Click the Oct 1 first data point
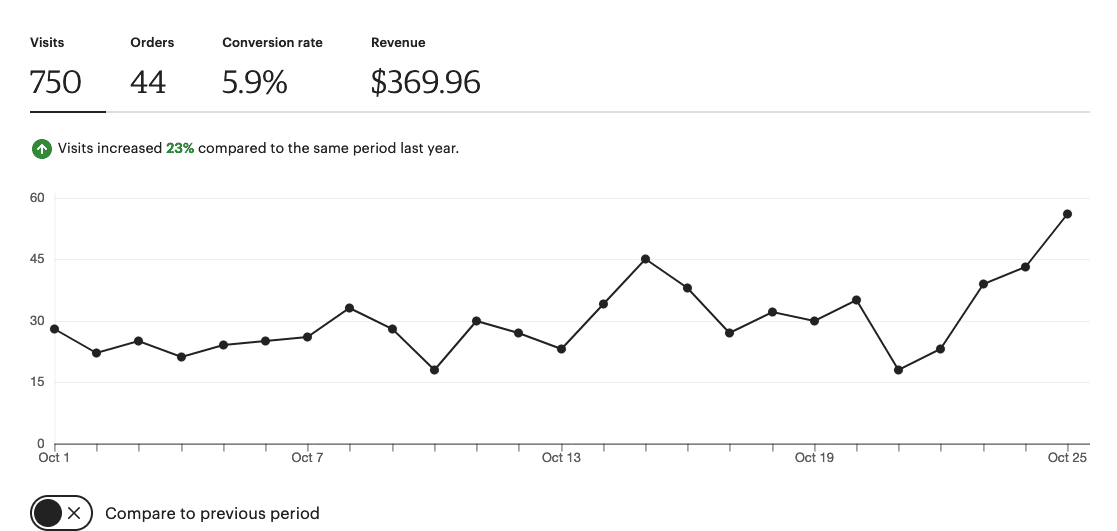The width and height of the screenshot is (1117, 531). point(54,329)
